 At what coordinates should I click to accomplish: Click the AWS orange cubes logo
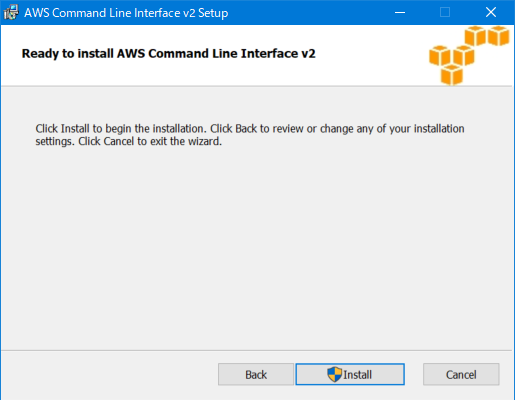469,56
